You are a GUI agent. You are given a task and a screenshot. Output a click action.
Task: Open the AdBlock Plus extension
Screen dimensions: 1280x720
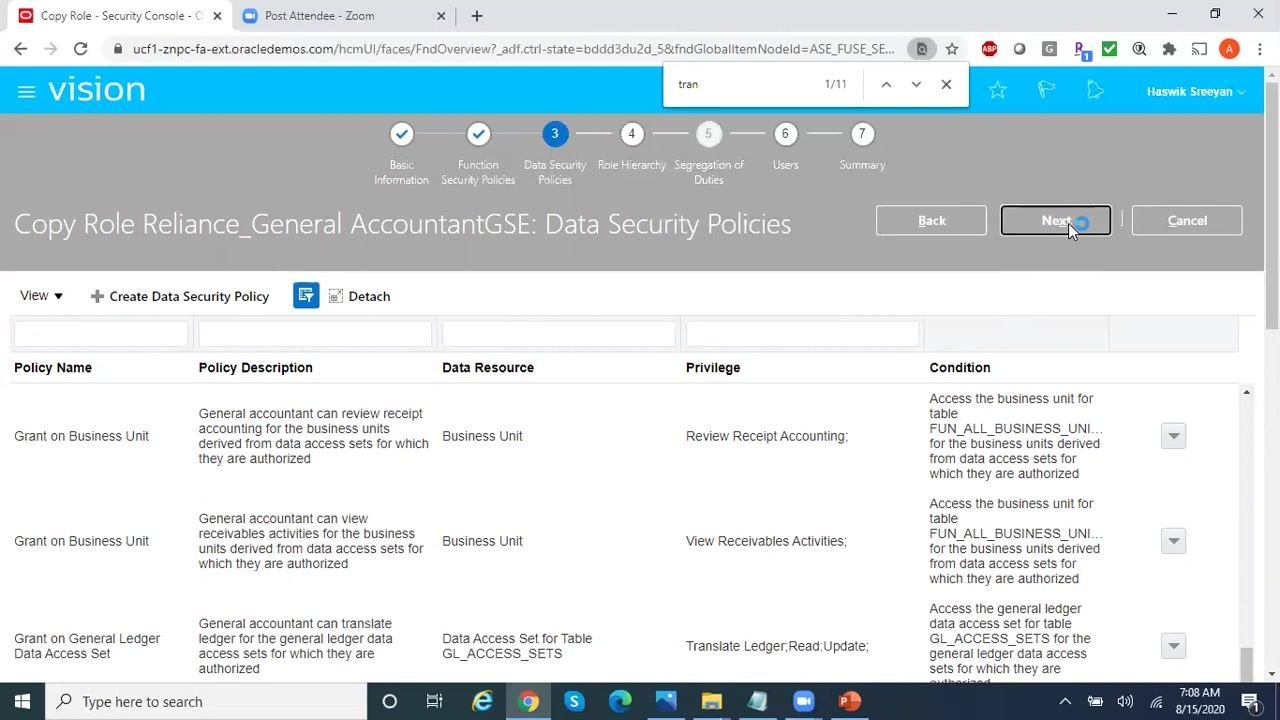point(989,48)
